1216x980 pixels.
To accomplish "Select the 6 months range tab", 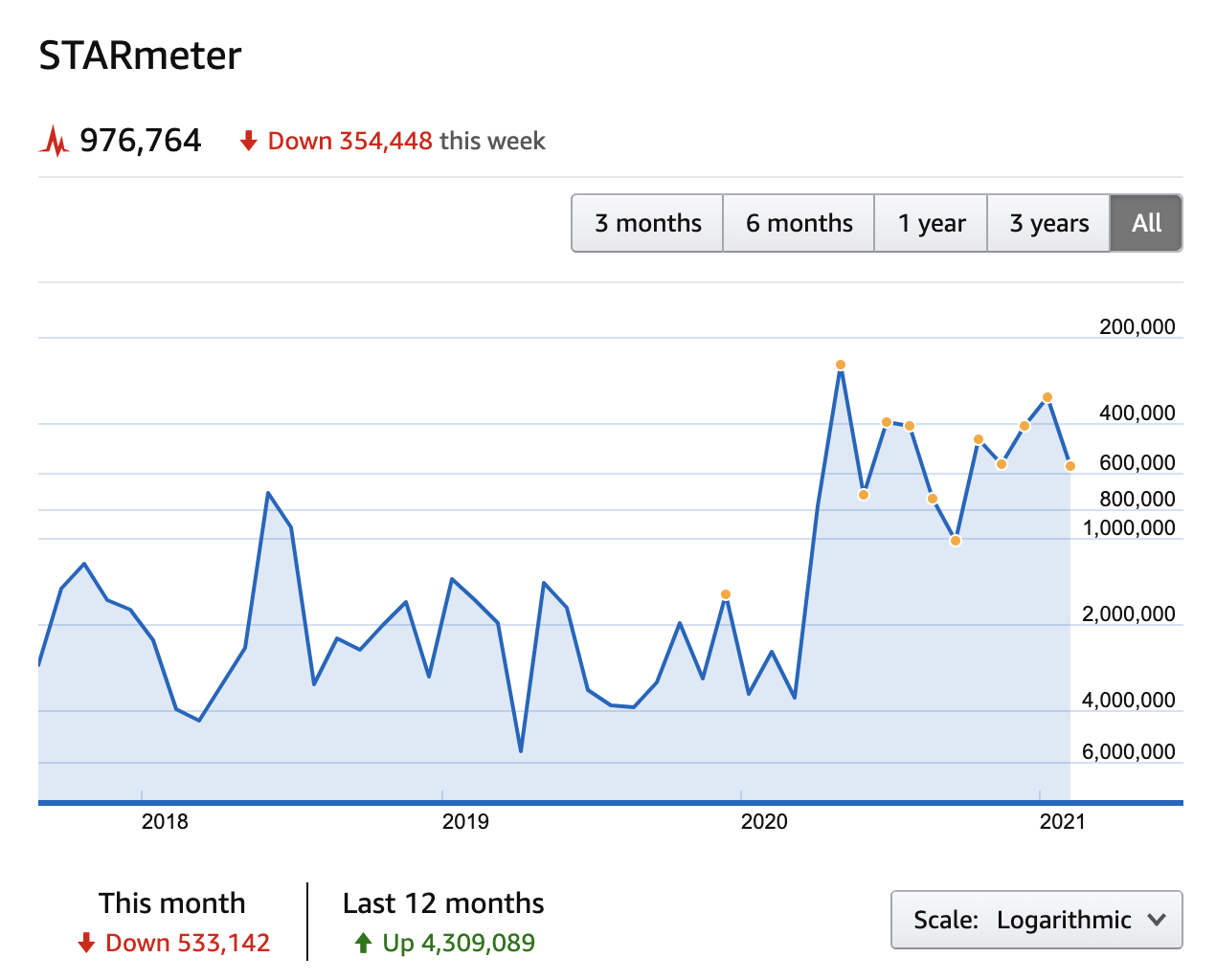I will (x=799, y=223).
